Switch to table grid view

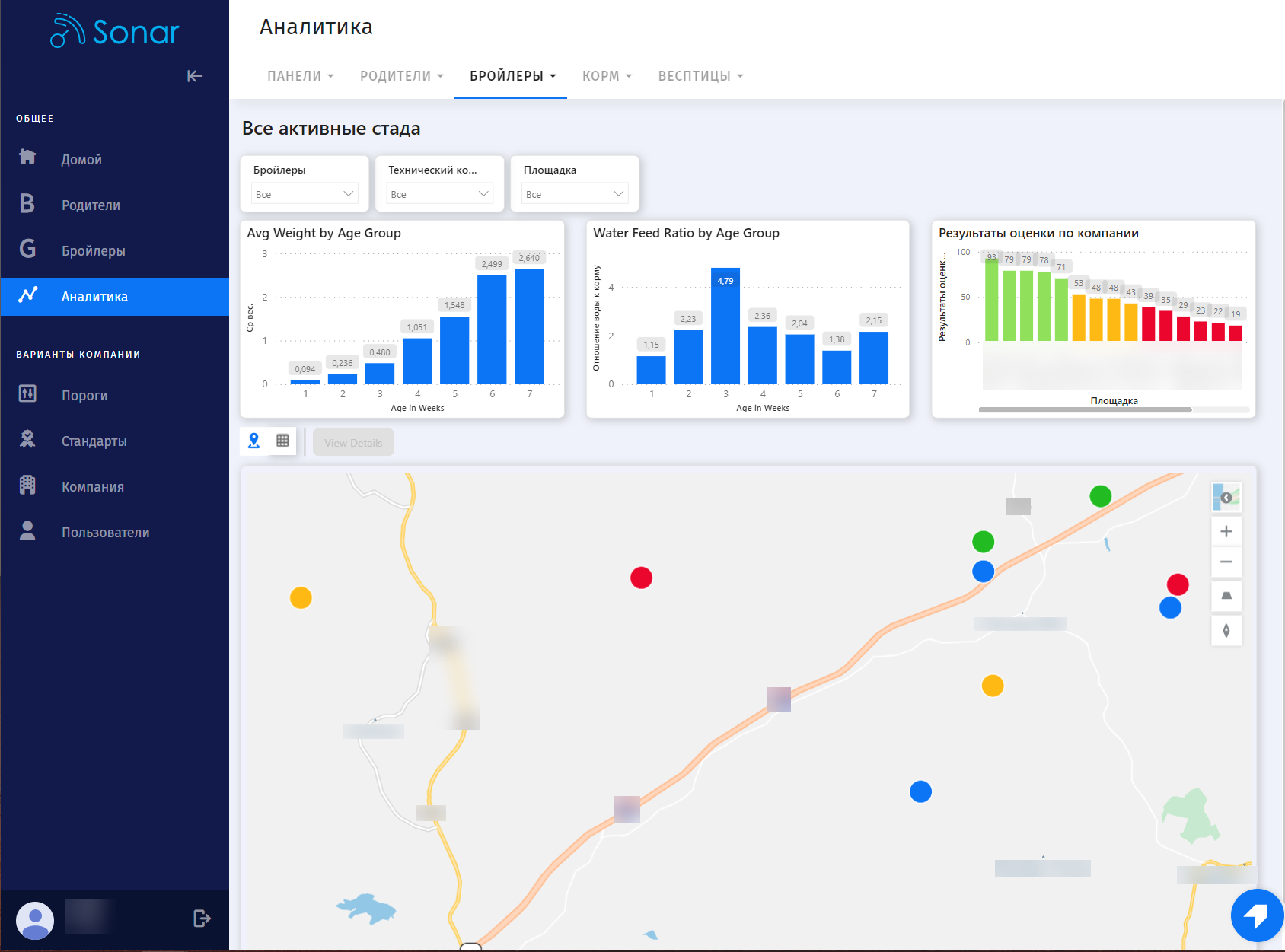pyautogui.click(x=282, y=441)
